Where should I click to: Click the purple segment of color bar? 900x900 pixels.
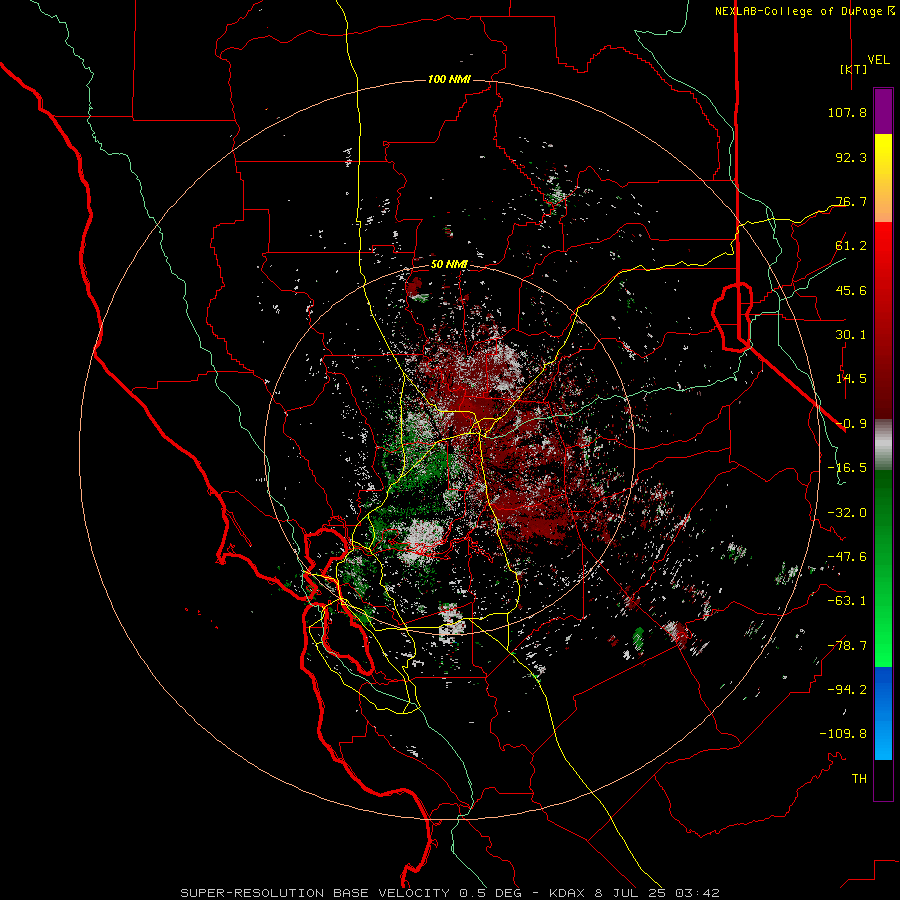point(883,111)
